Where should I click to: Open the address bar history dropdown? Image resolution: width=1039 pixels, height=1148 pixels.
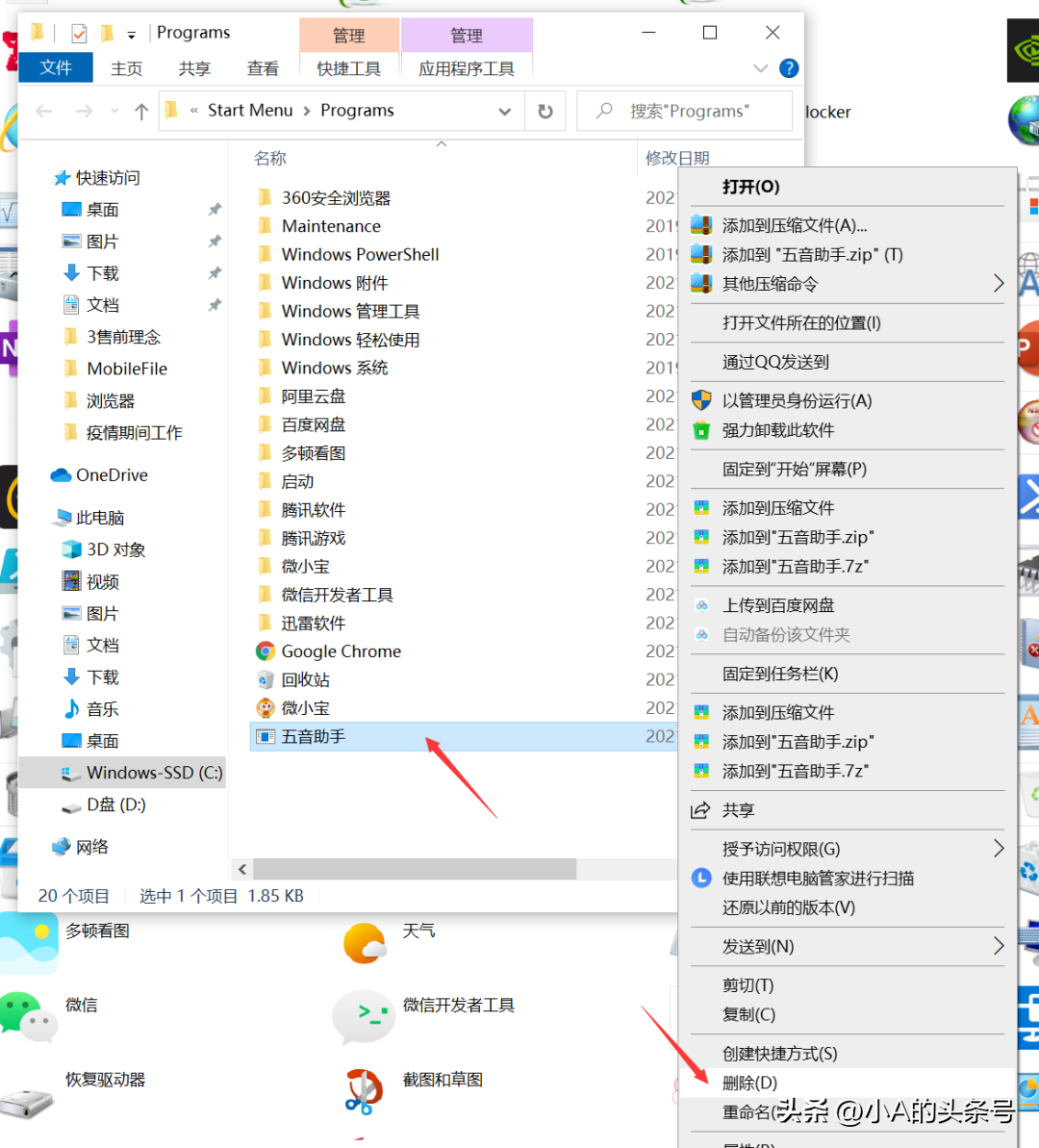(x=504, y=112)
